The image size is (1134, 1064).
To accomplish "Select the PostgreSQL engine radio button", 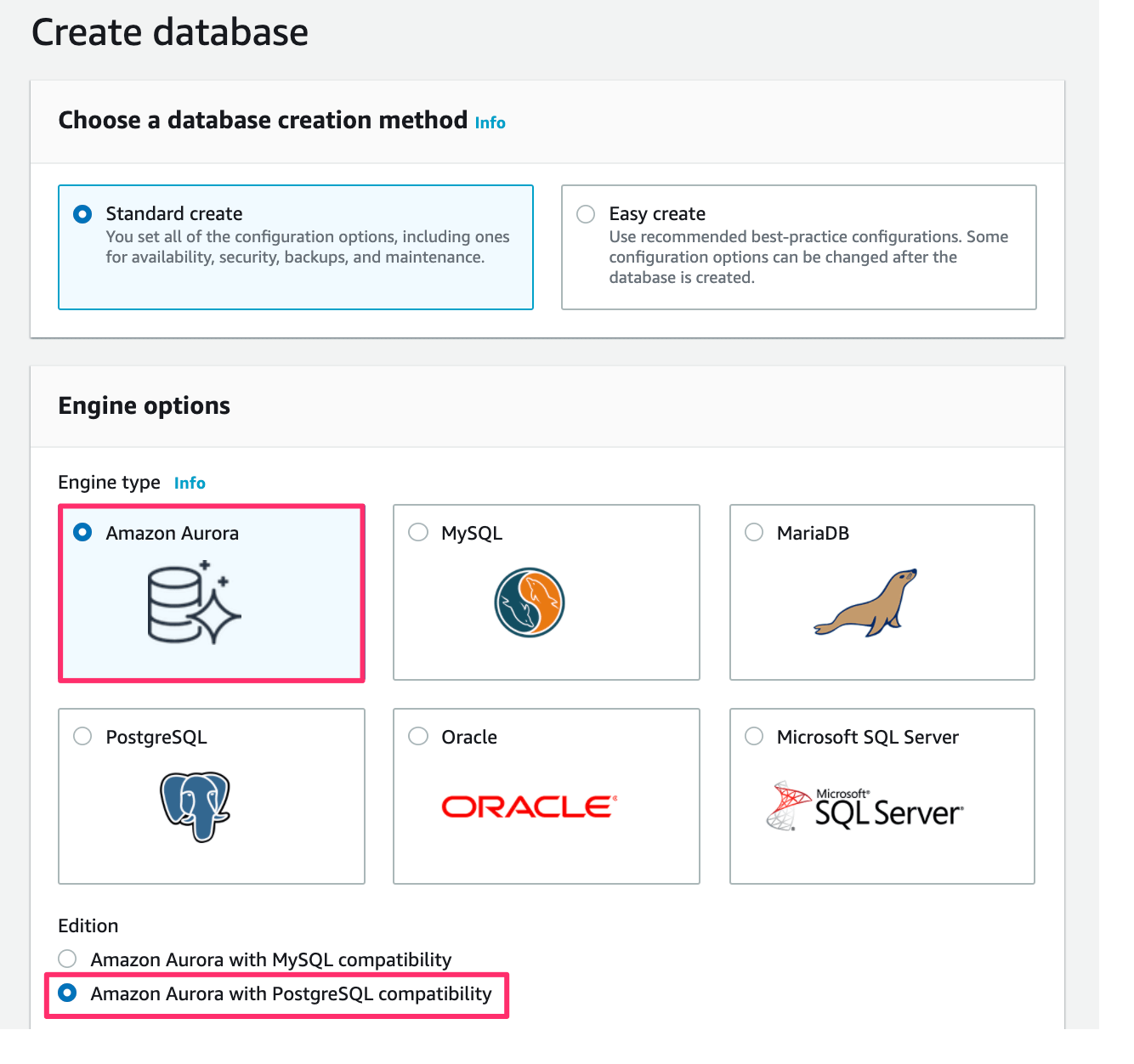I will click(82, 736).
